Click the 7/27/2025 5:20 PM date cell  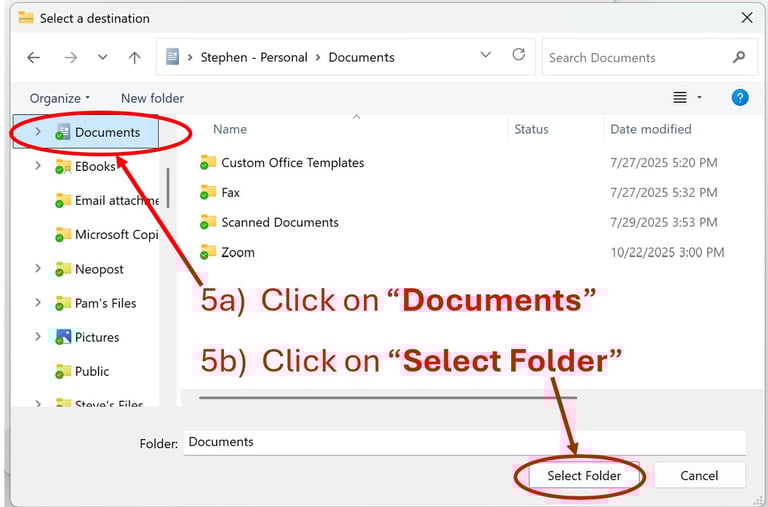pyautogui.click(x=664, y=163)
